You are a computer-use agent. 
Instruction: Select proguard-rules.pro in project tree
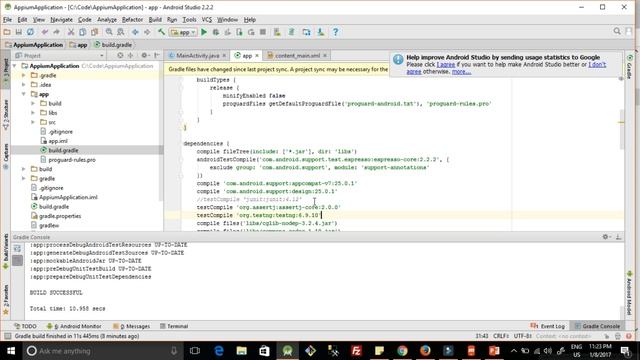point(72,160)
